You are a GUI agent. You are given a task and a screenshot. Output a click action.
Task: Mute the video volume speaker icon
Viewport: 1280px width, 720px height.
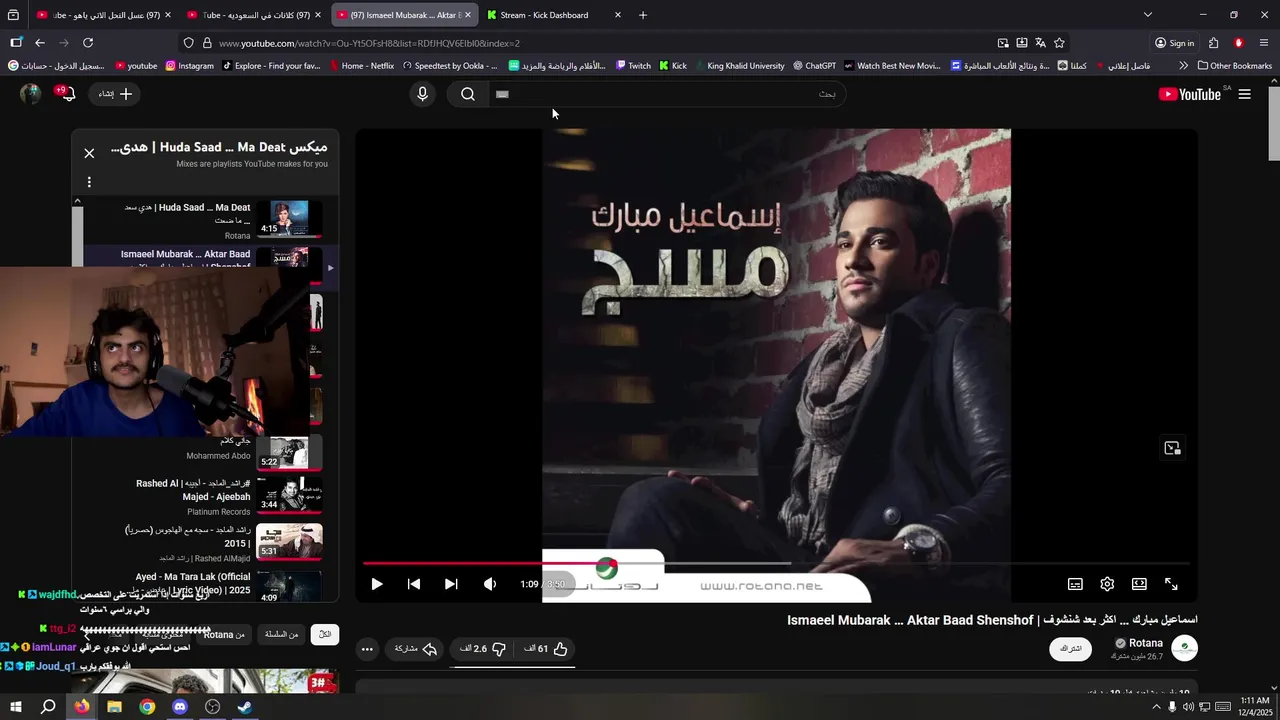(490, 584)
